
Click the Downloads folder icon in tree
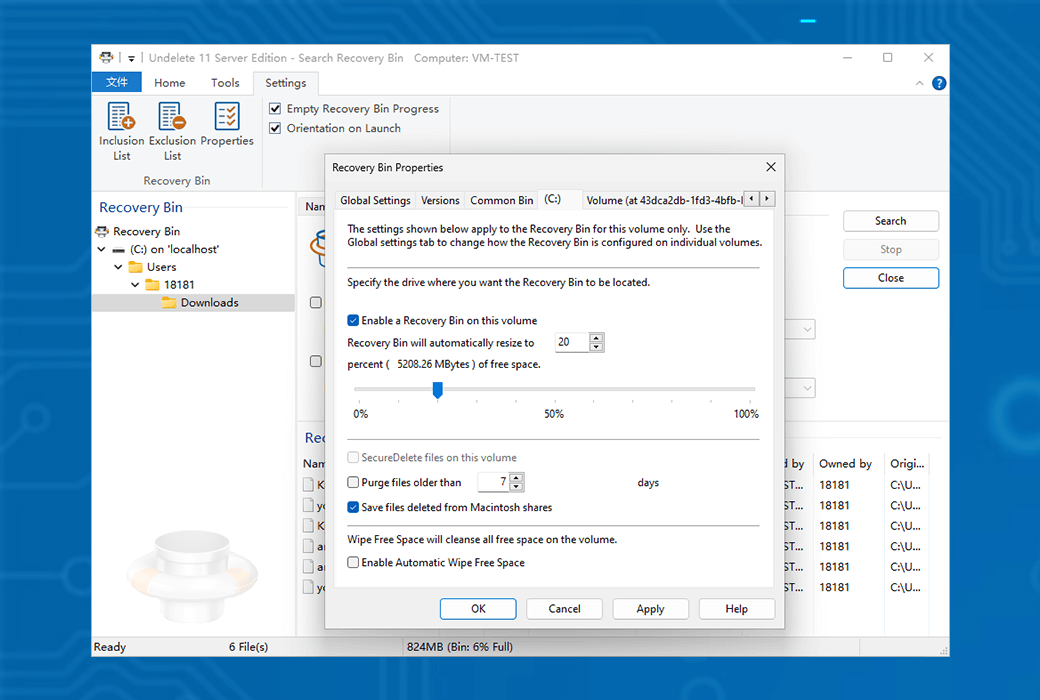point(169,303)
